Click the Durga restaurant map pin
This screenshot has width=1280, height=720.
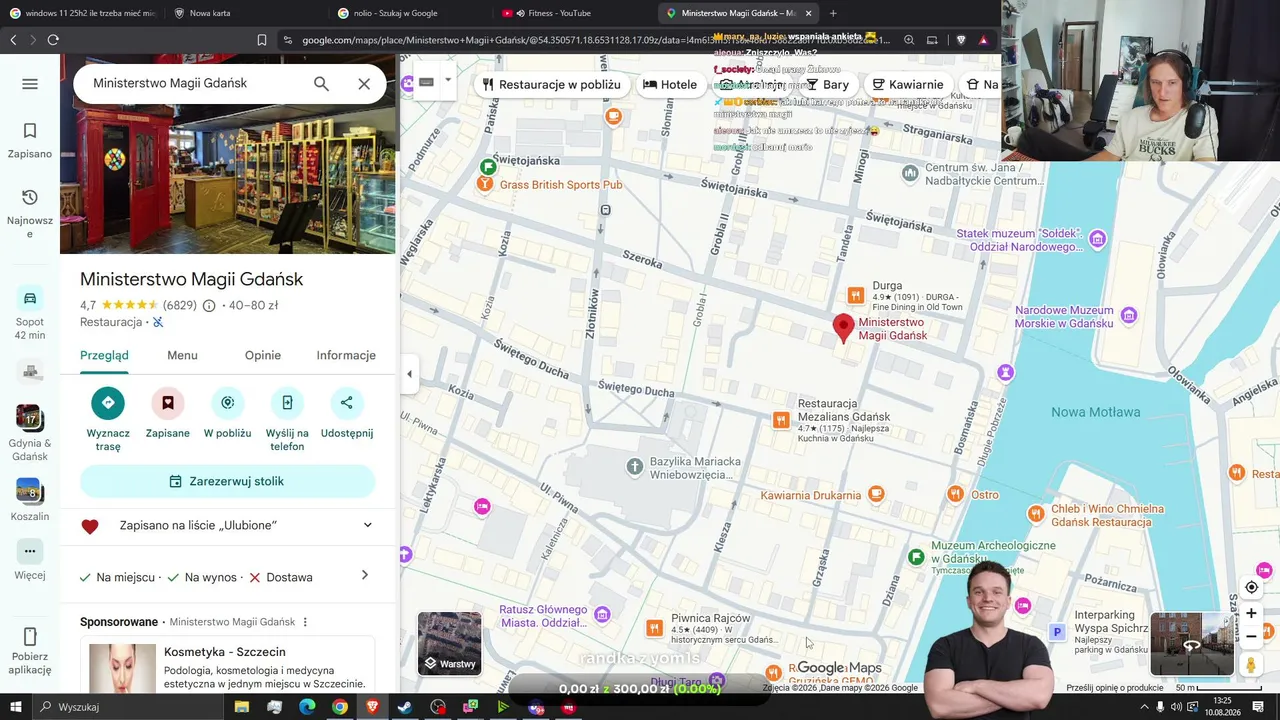(x=855, y=295)
